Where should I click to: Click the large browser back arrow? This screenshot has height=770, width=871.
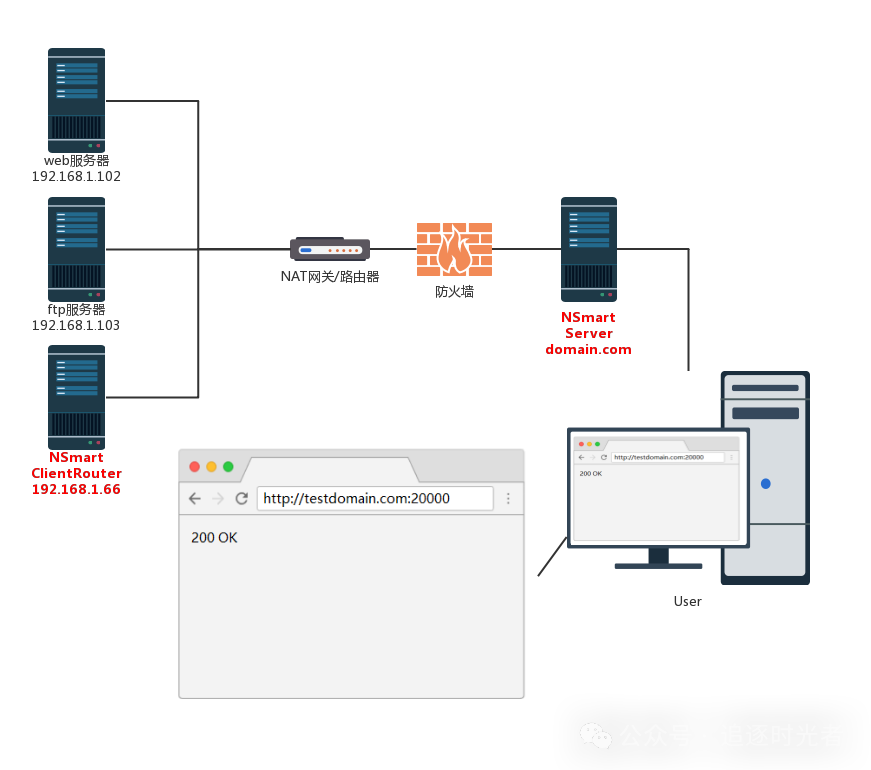(194, 498)
